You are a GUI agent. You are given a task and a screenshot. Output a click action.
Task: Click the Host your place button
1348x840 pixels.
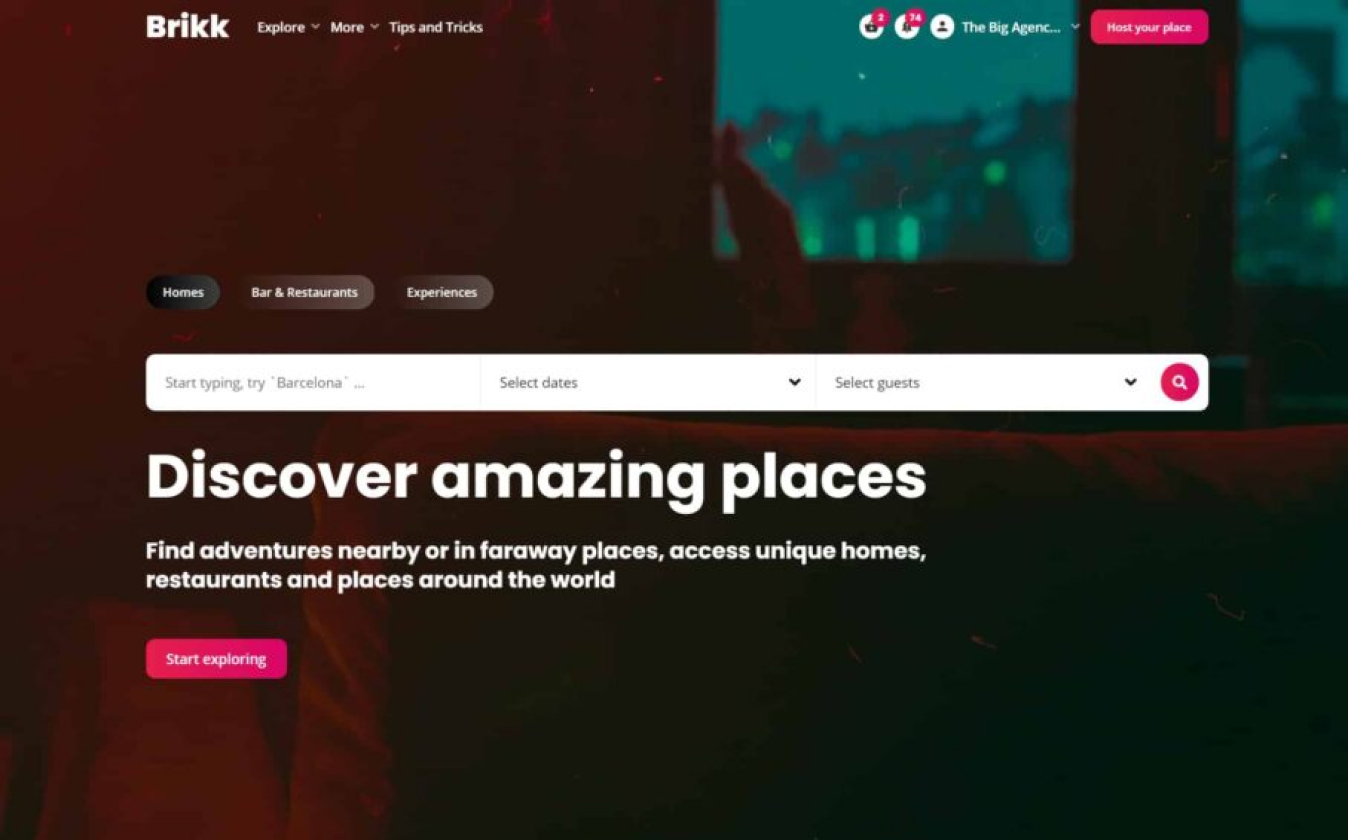(x=1149, y=27)
